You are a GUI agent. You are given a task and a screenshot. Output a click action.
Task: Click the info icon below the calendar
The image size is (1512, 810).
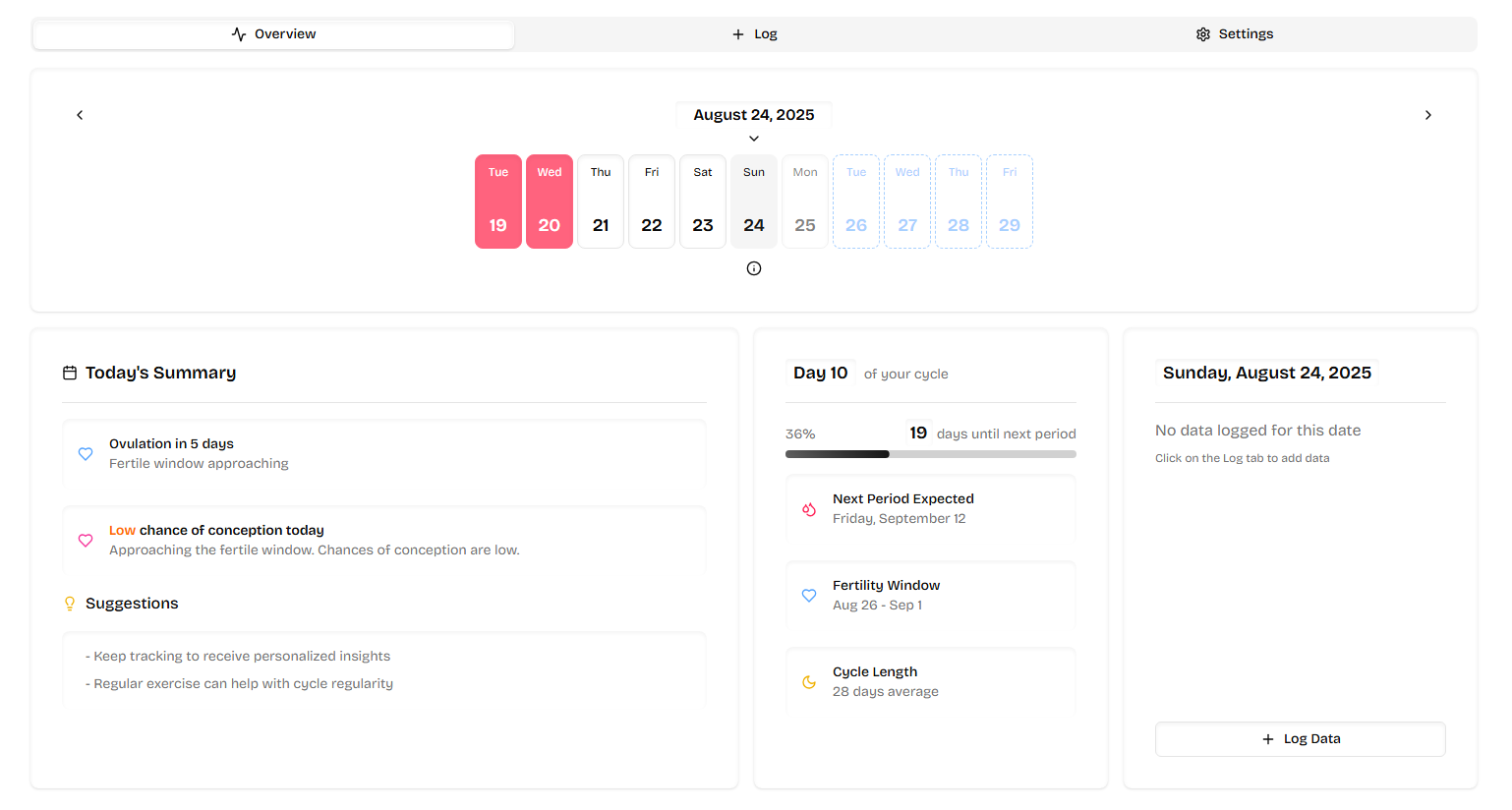[x=754, y=268]
